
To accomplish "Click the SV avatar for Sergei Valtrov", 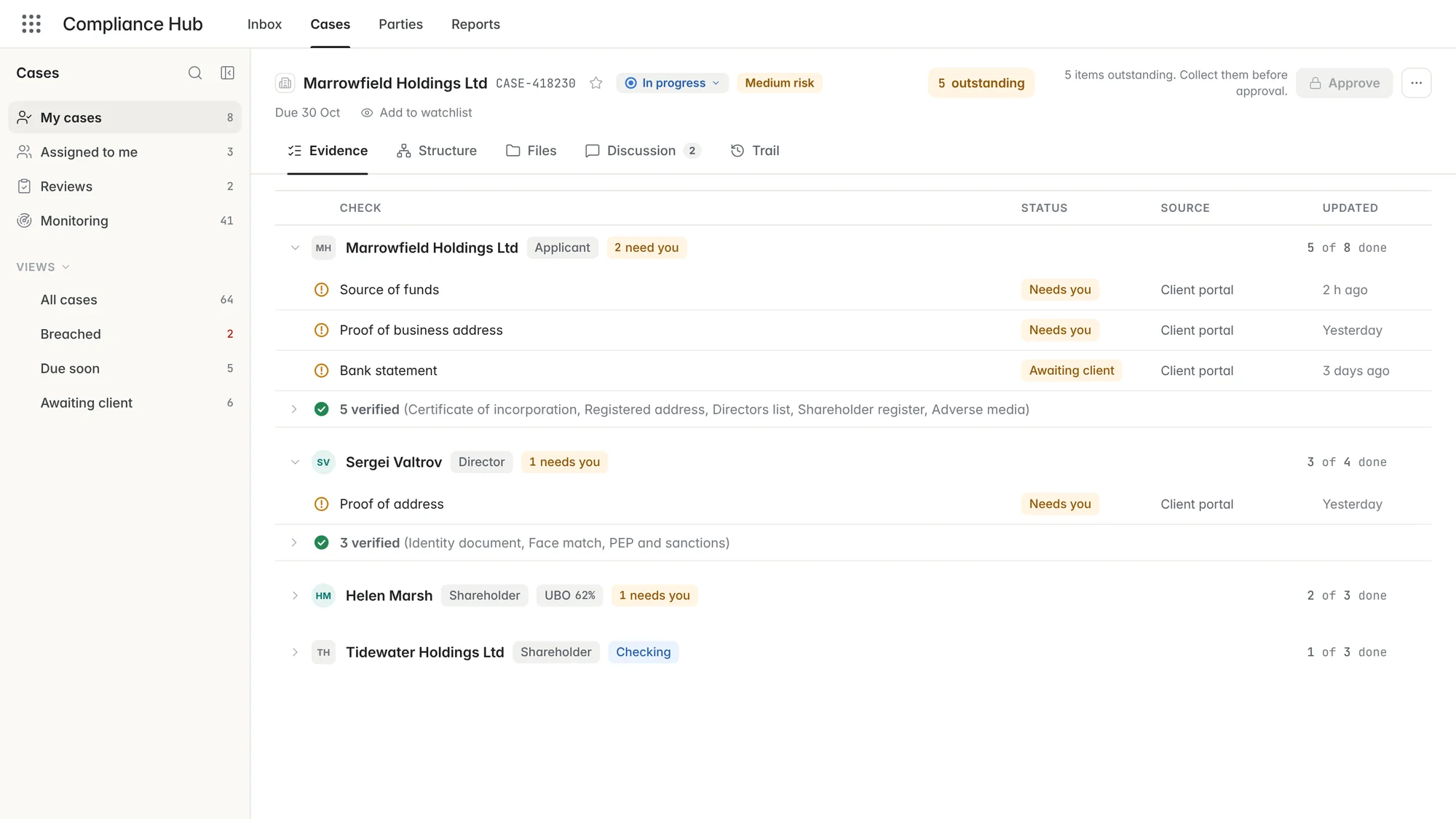I will (323, 462).
